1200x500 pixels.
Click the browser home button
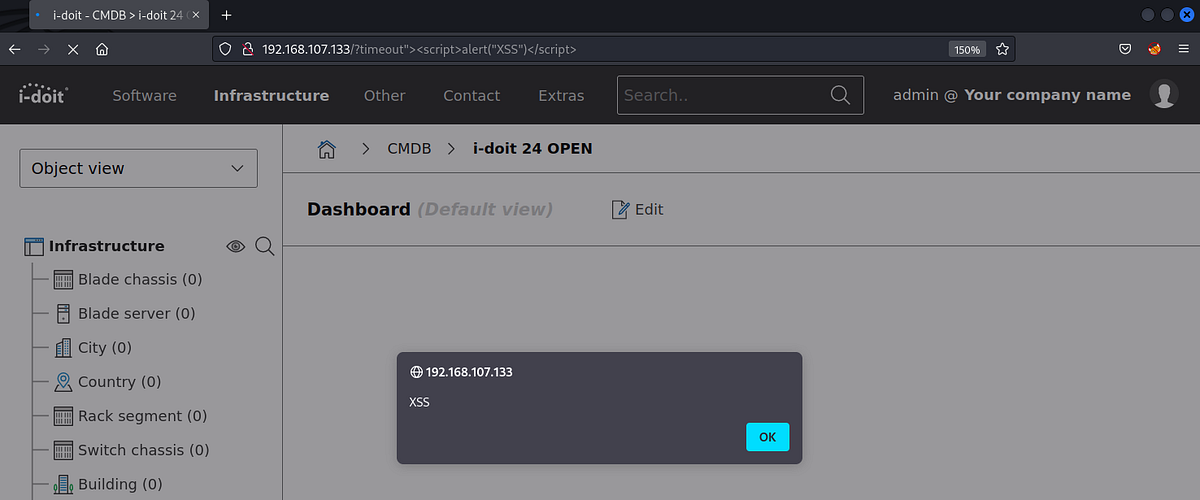101,49
